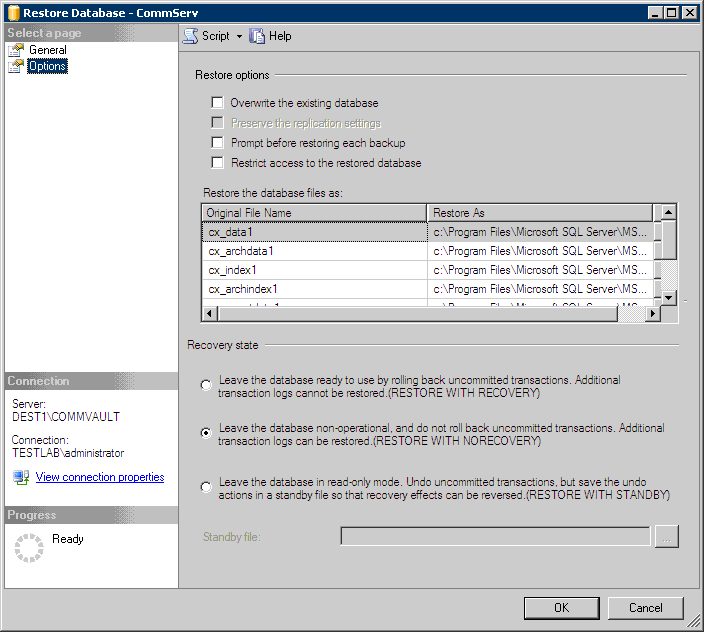Image resolution: width=704 pixels, height=632 pixels.
Task: Click the Script toolbar icon
Action: [190, 36]
